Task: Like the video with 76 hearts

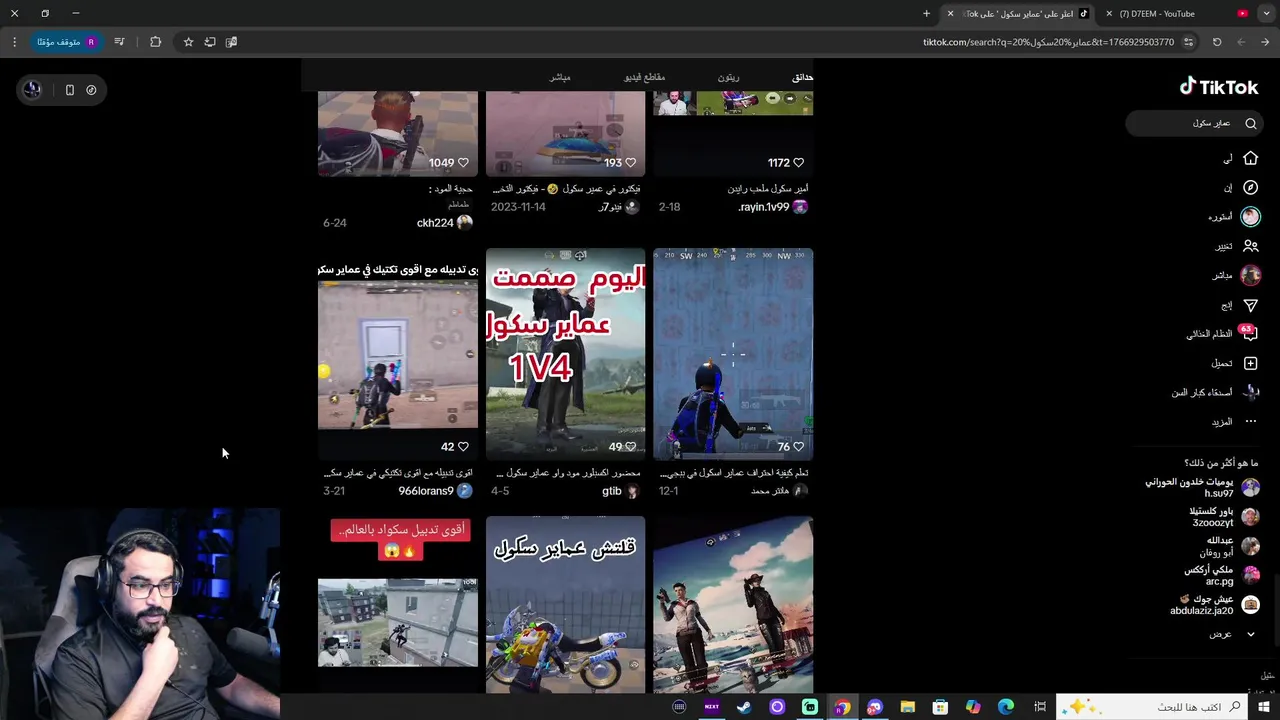Action: point(798,446)
